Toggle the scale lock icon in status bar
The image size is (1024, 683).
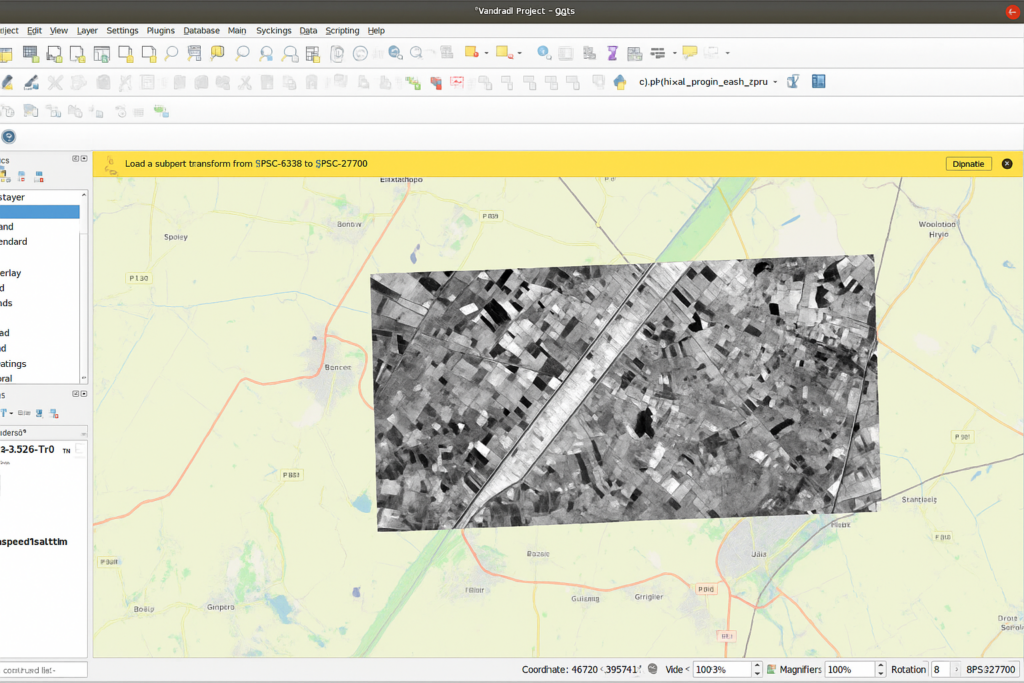(x=771, y=670)
